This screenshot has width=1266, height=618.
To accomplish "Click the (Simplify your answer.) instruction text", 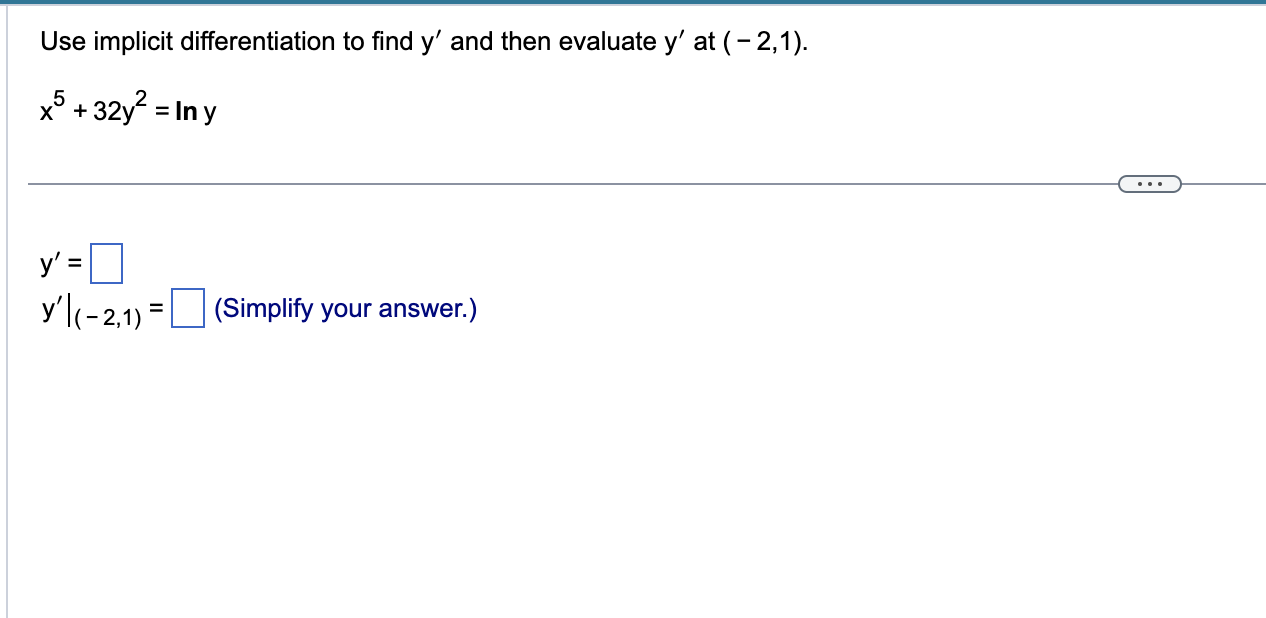I will click(x=345, y=308).
